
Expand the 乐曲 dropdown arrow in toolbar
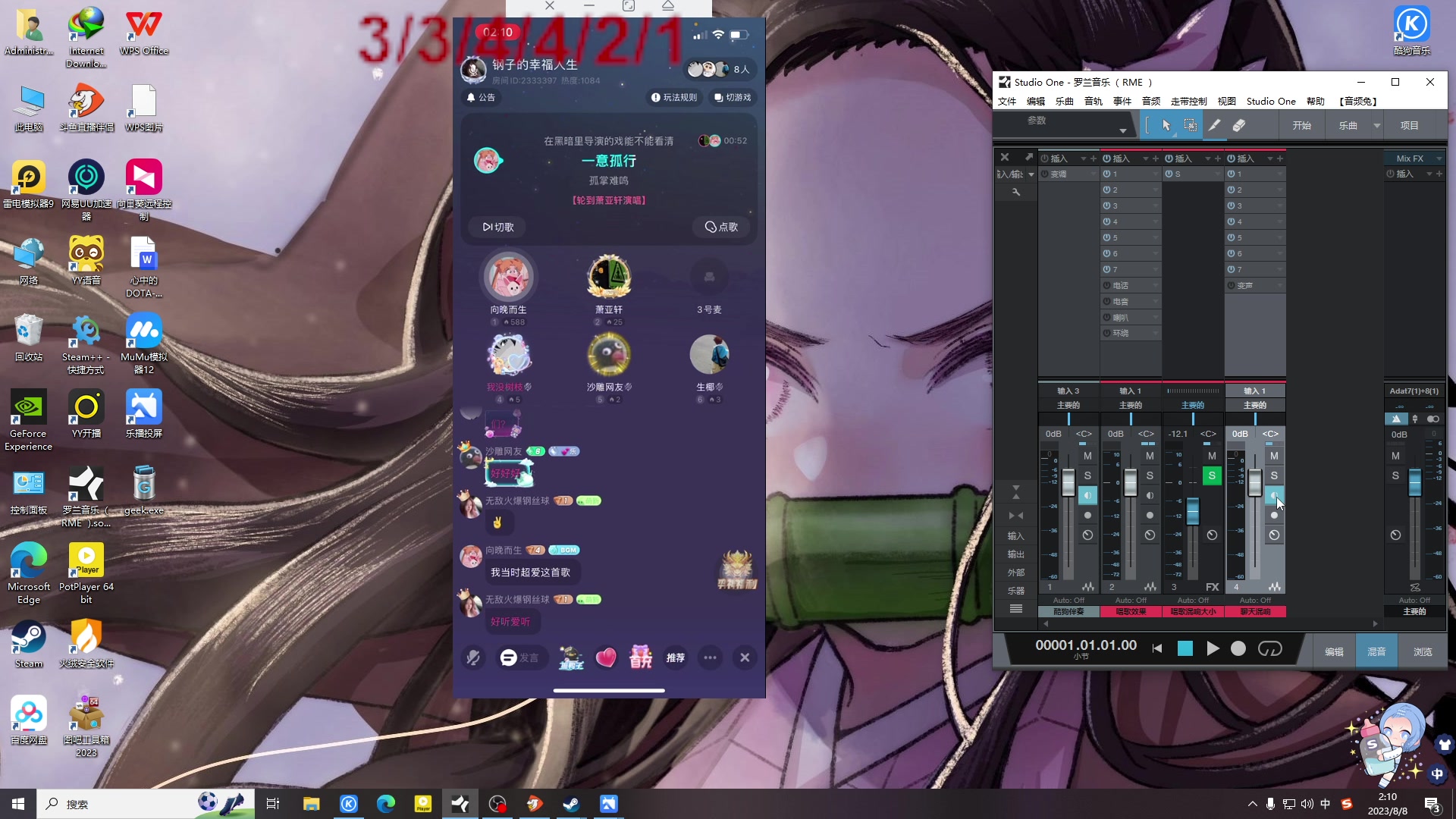(1376, 125)
